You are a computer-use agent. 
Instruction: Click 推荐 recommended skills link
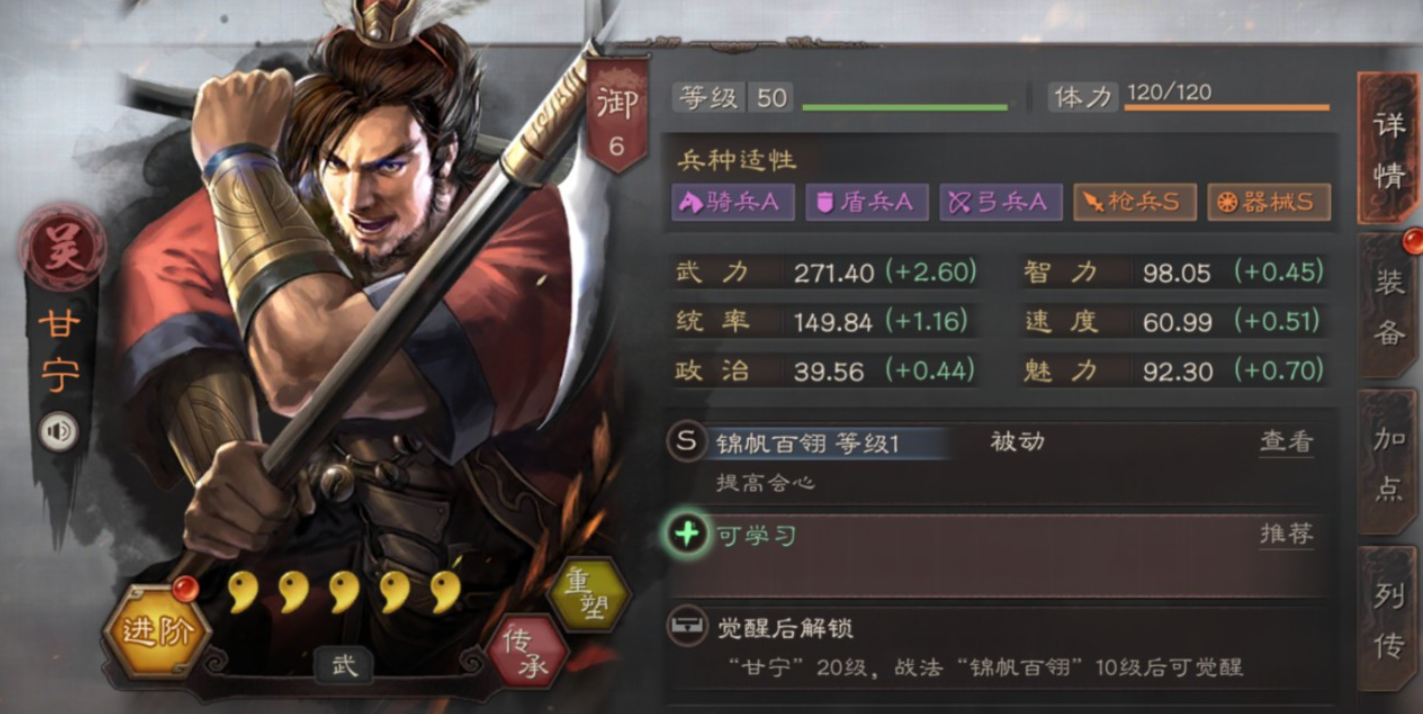[1286, 533]
